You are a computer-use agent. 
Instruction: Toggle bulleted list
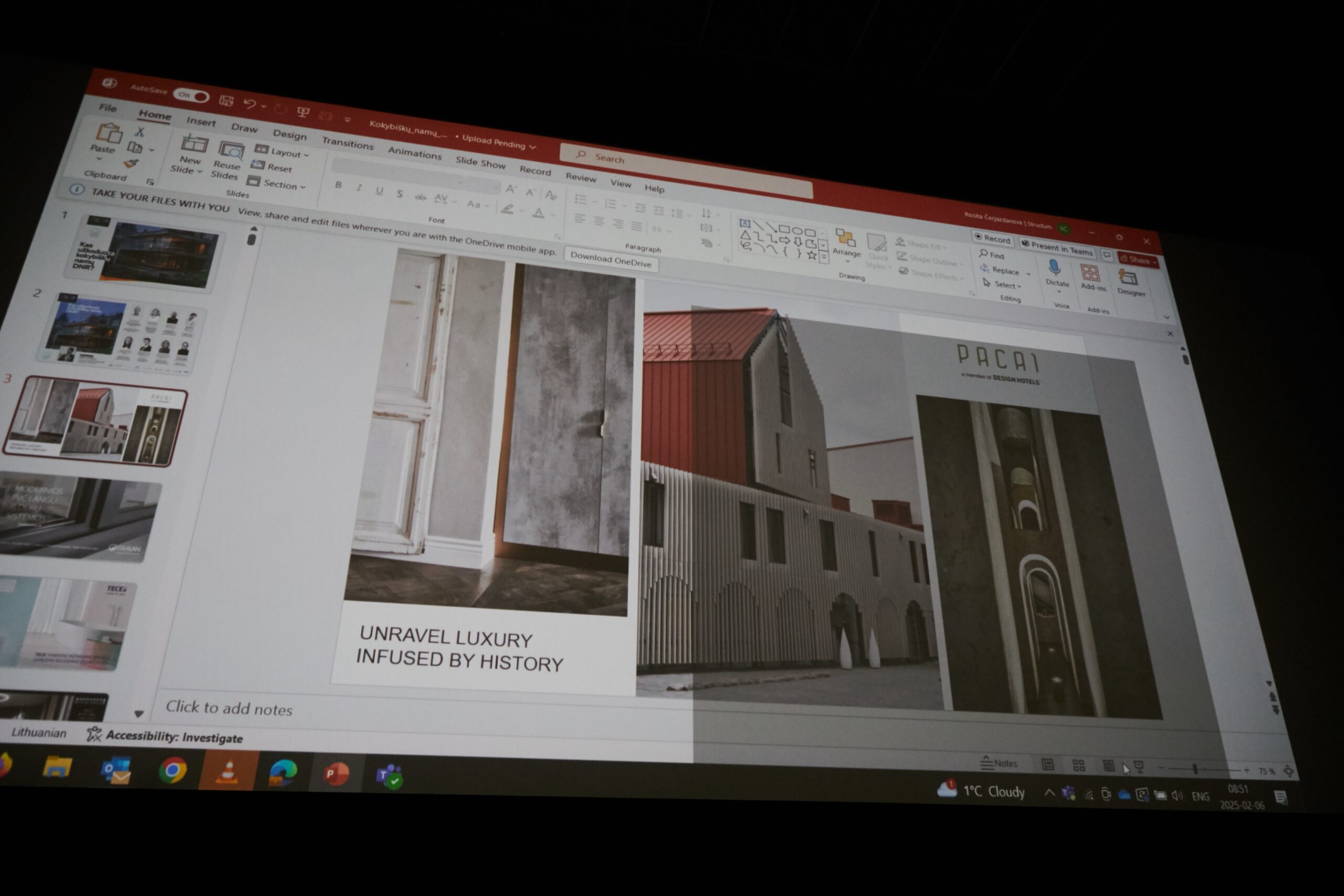581,199
